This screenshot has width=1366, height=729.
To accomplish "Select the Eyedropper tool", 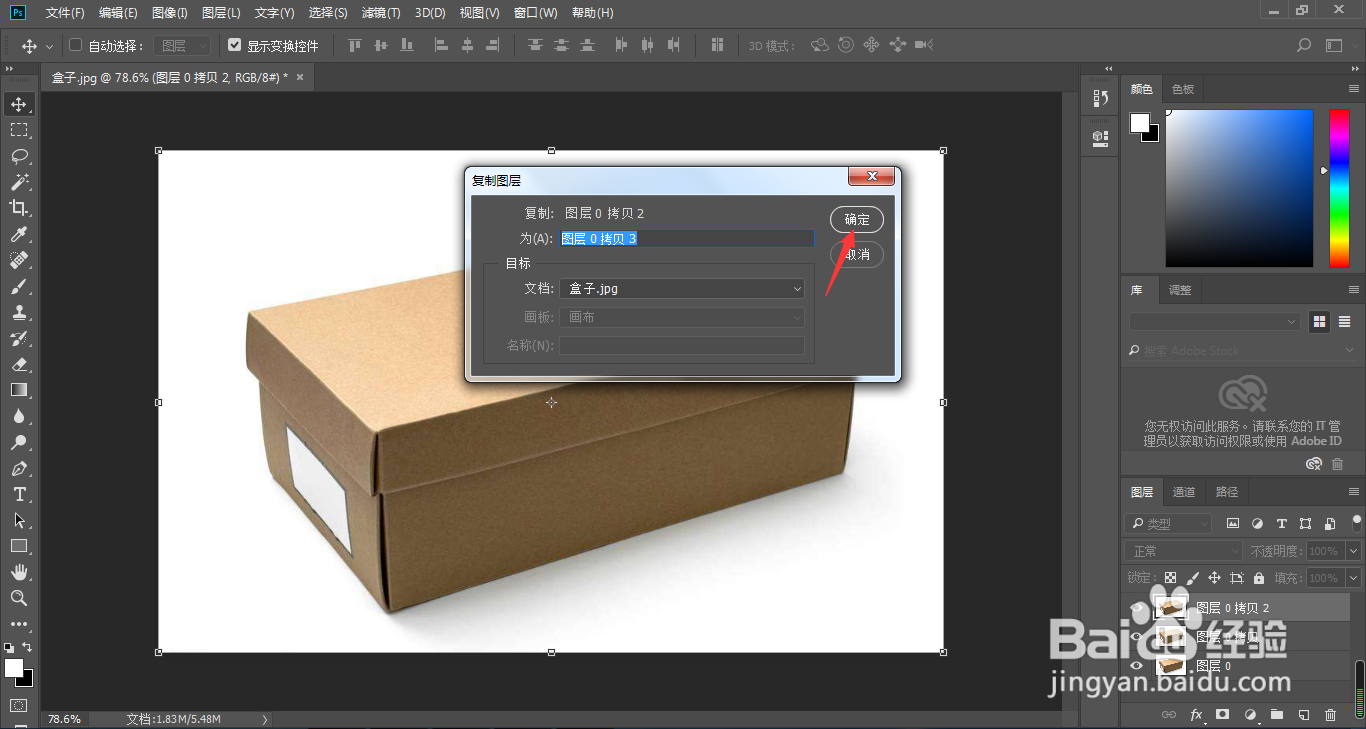I will point(18,234).
